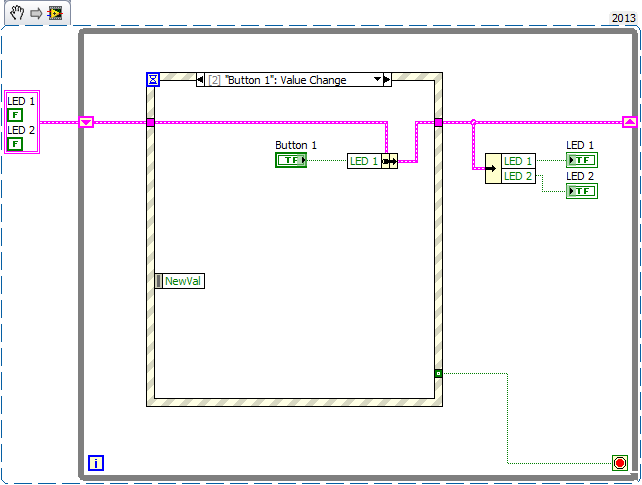The image size is (642, 485).
Task: Select the Button 1 boolean terminal
Action: coord(291,160)
